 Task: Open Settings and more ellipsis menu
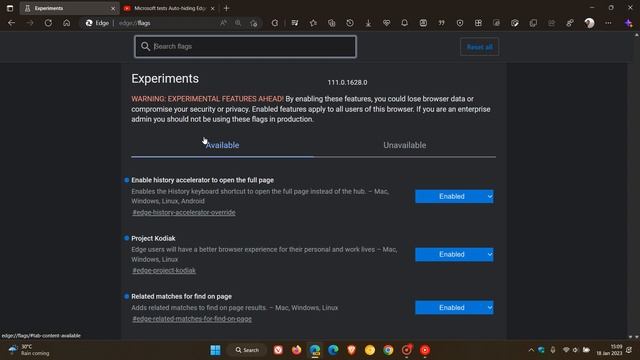(608, 23)
